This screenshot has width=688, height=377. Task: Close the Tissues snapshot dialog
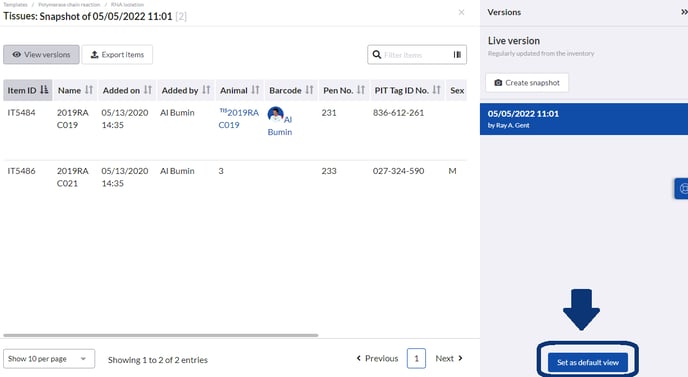pos(461,12)
